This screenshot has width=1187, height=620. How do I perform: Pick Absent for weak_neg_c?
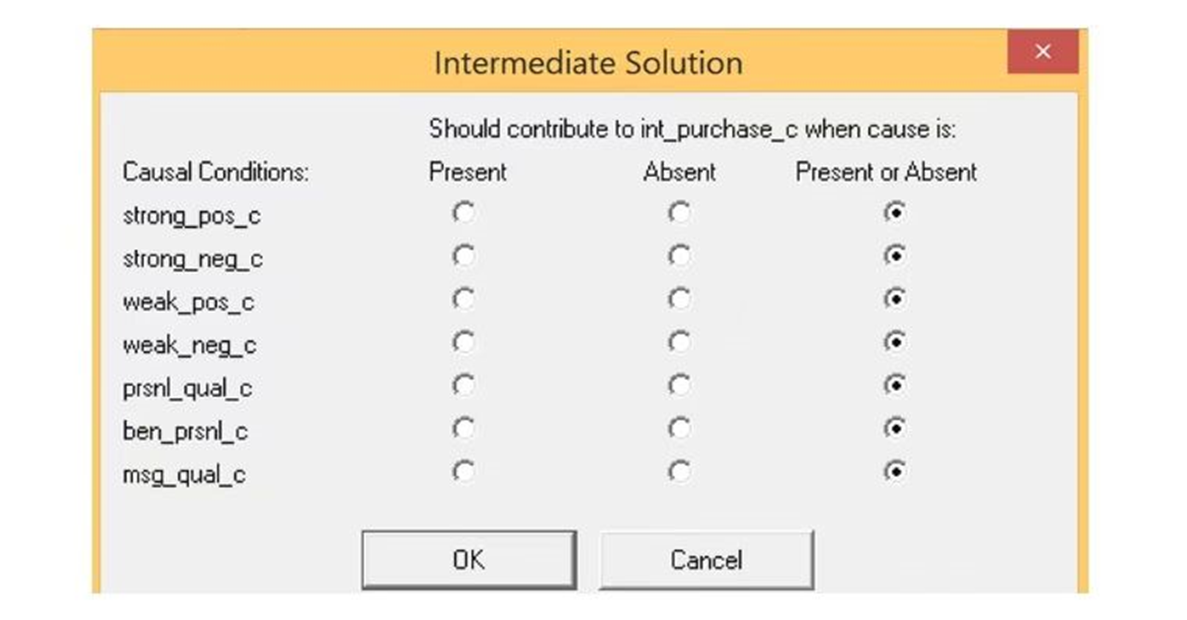(679, 342)
